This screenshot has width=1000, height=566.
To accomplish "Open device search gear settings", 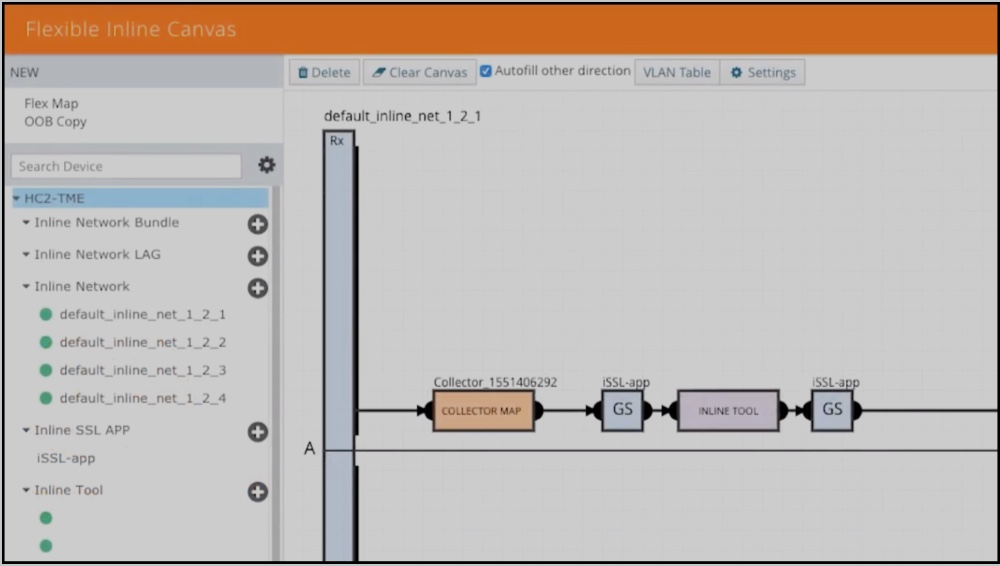I will (x=267, y=165).
